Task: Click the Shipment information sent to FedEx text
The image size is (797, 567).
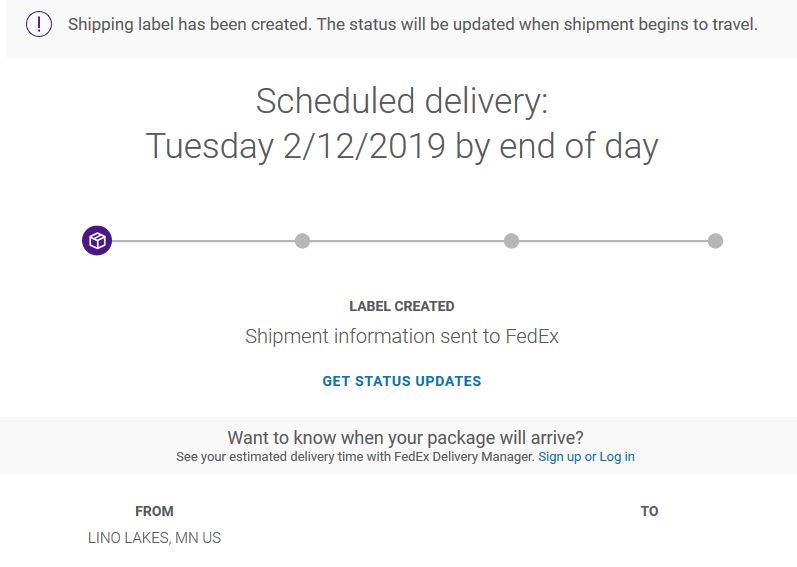Action: pos(402,336)
